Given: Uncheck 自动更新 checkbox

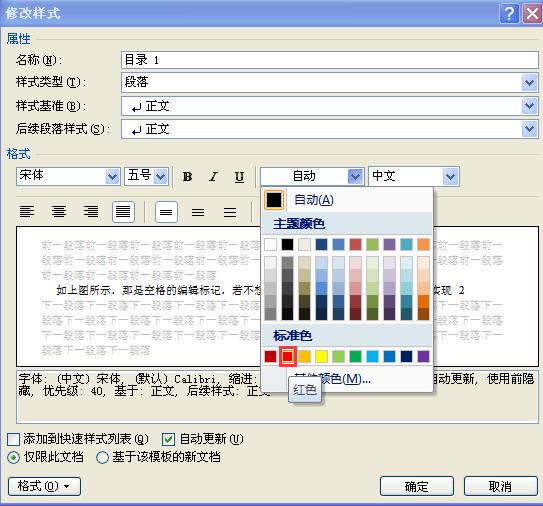Looking at the screenshot, I should pyautogui.click(x=168, y=440).
